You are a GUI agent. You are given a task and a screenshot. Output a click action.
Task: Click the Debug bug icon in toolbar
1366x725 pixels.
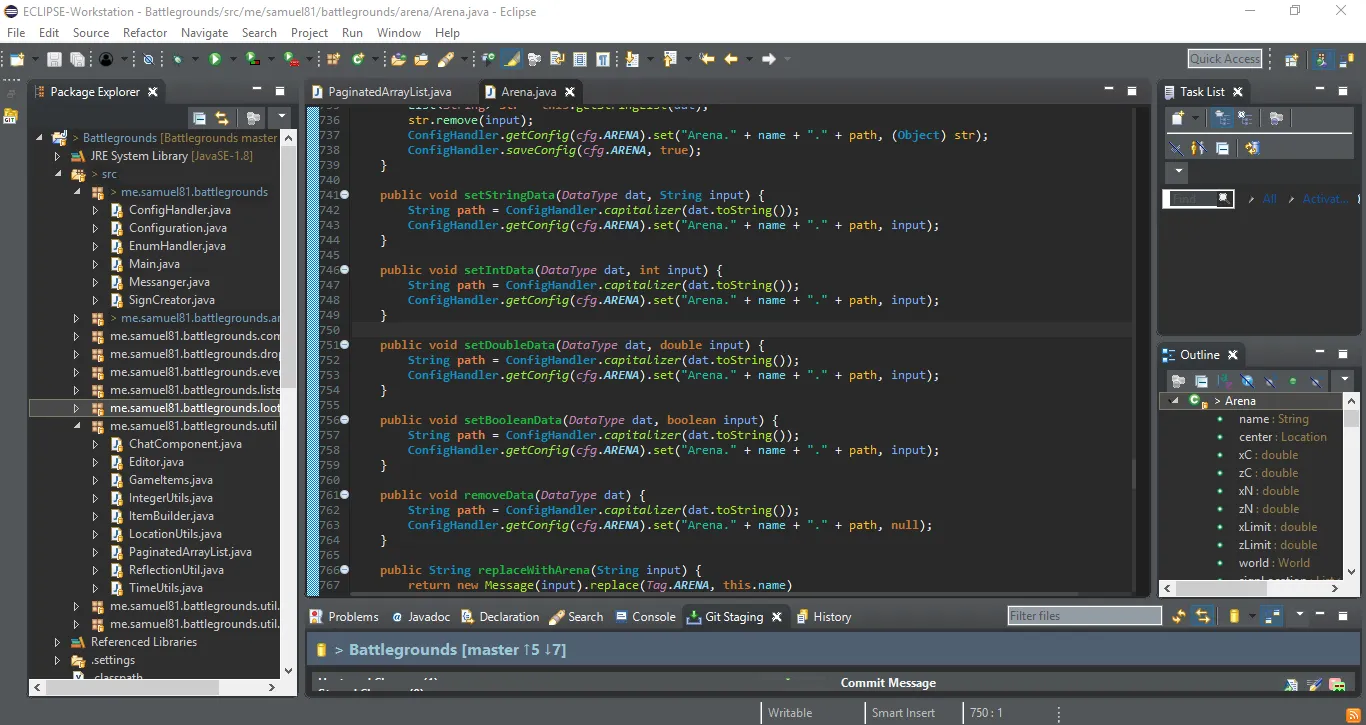click(x=178, y=59)
